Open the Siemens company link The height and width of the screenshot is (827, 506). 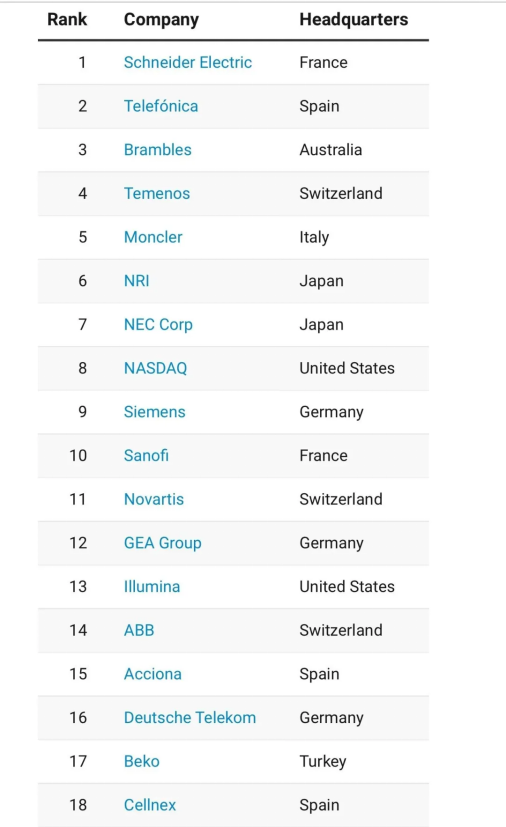coord(155,412)
